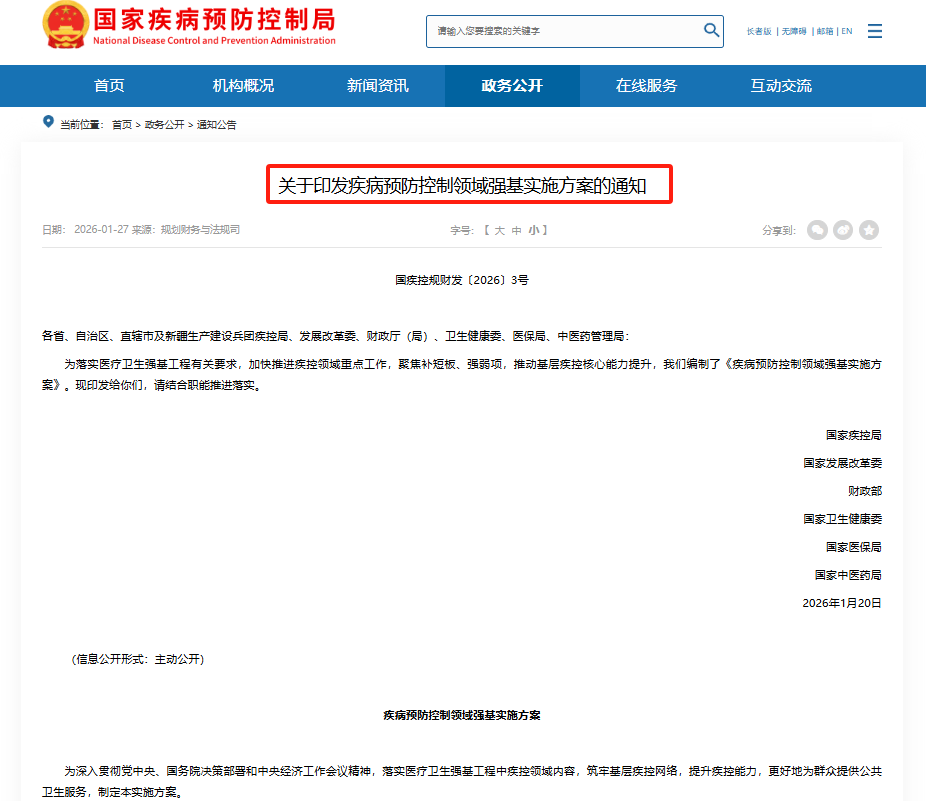Switch site language to EN
This screenshot has width=926, height=801.
pos(846,31)
